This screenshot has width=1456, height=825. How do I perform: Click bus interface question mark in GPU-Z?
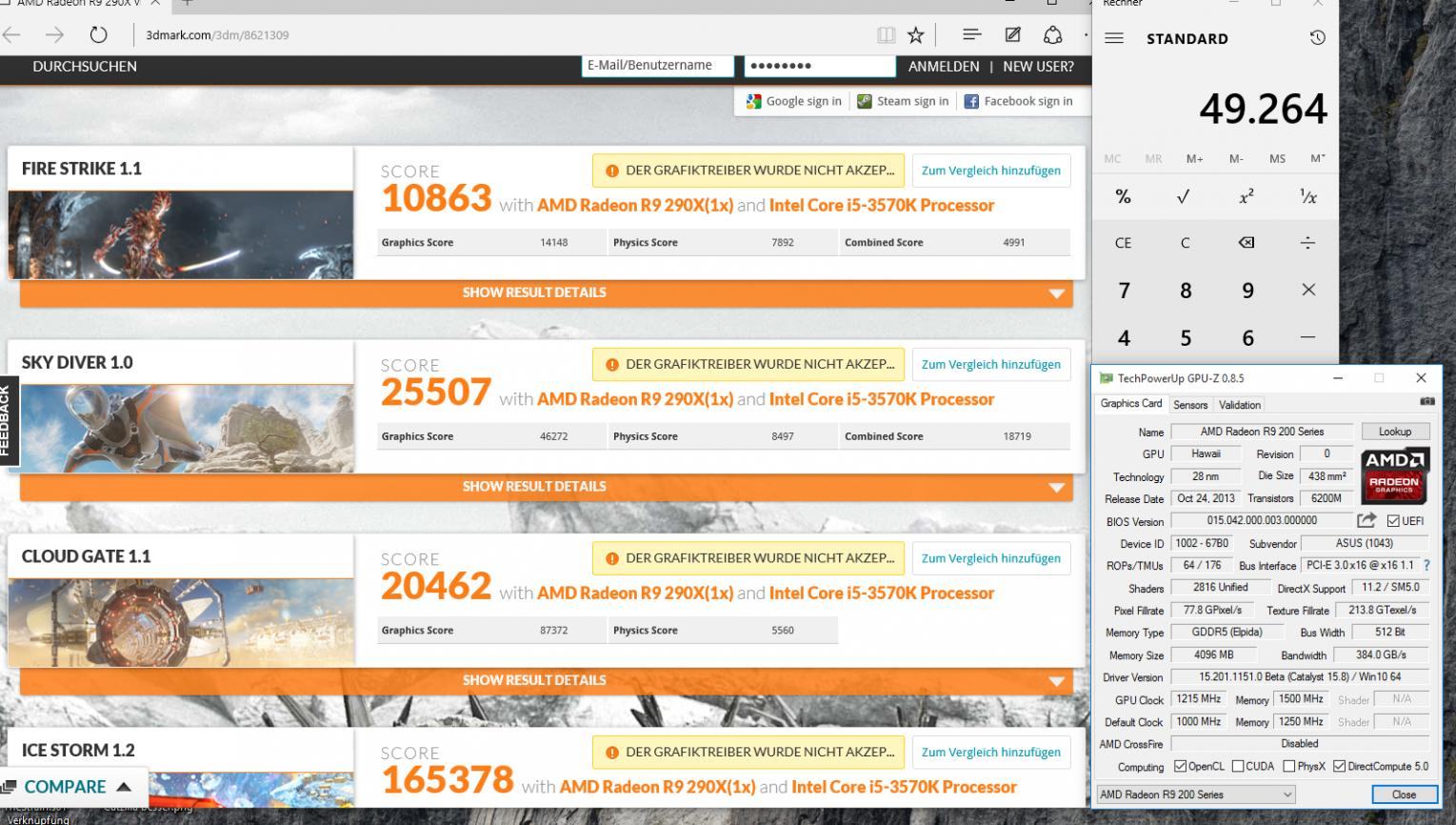pos(1426,565)
